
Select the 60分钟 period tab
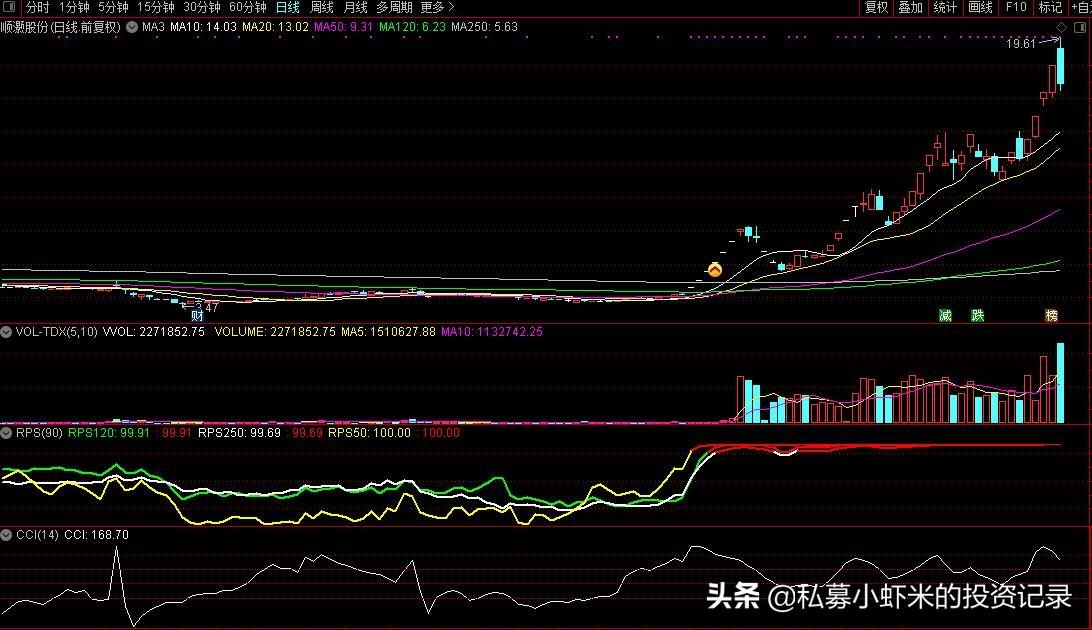tap(248, 7)
